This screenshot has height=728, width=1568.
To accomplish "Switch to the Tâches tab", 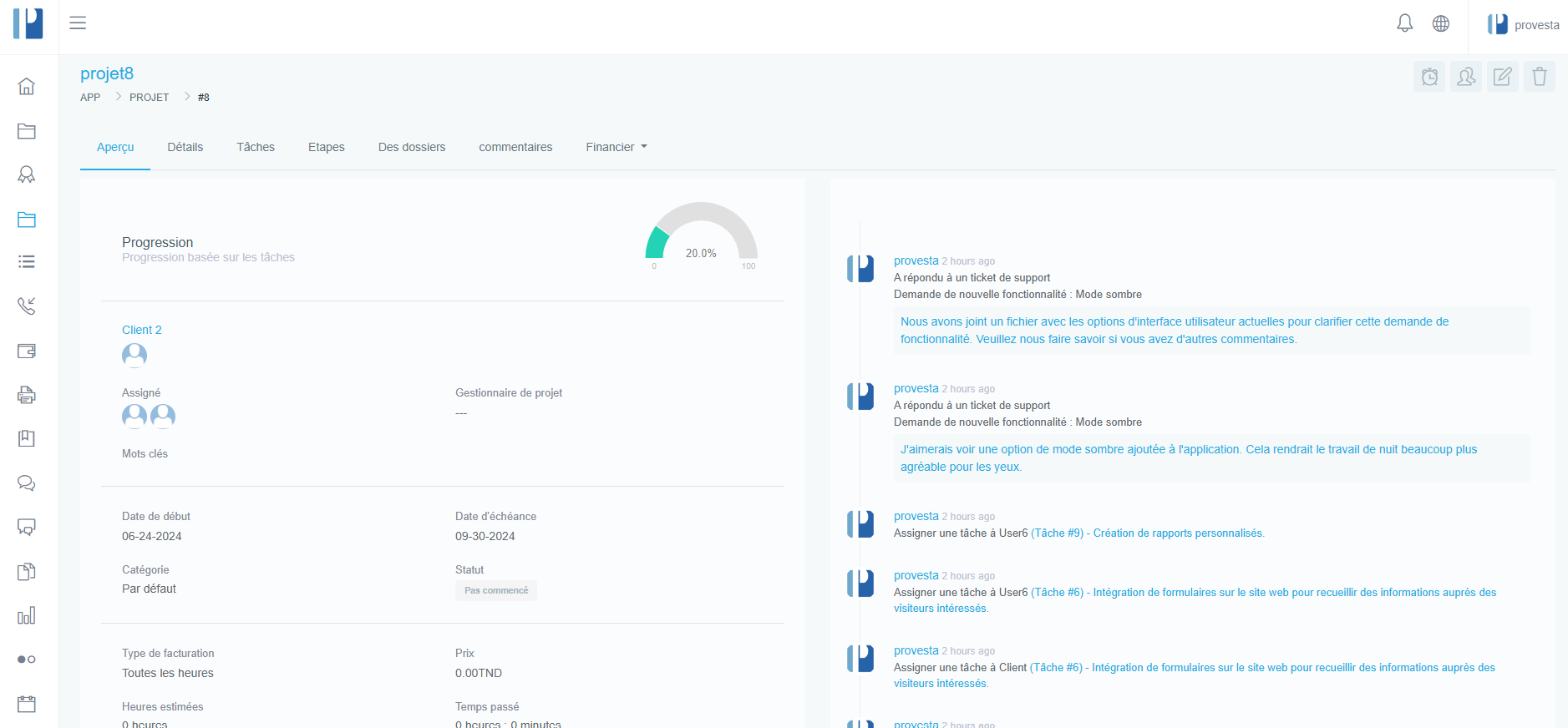I will tap(255, 147).
